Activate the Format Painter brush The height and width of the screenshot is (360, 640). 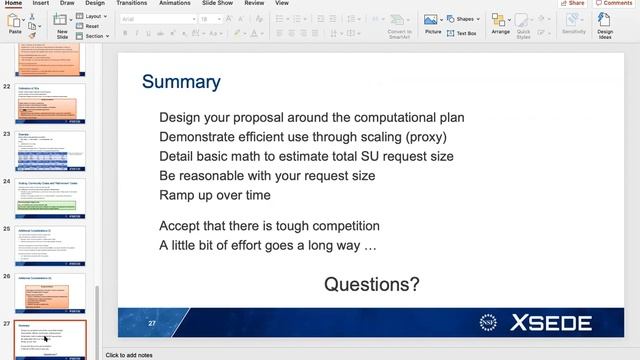pyautogui.click(x=32, y=36)
